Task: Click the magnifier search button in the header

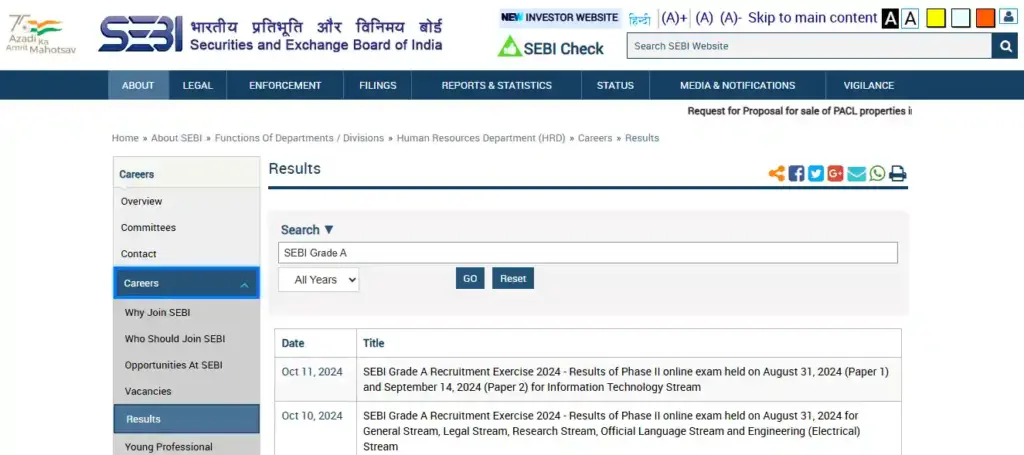Action: coord(1004,46)
